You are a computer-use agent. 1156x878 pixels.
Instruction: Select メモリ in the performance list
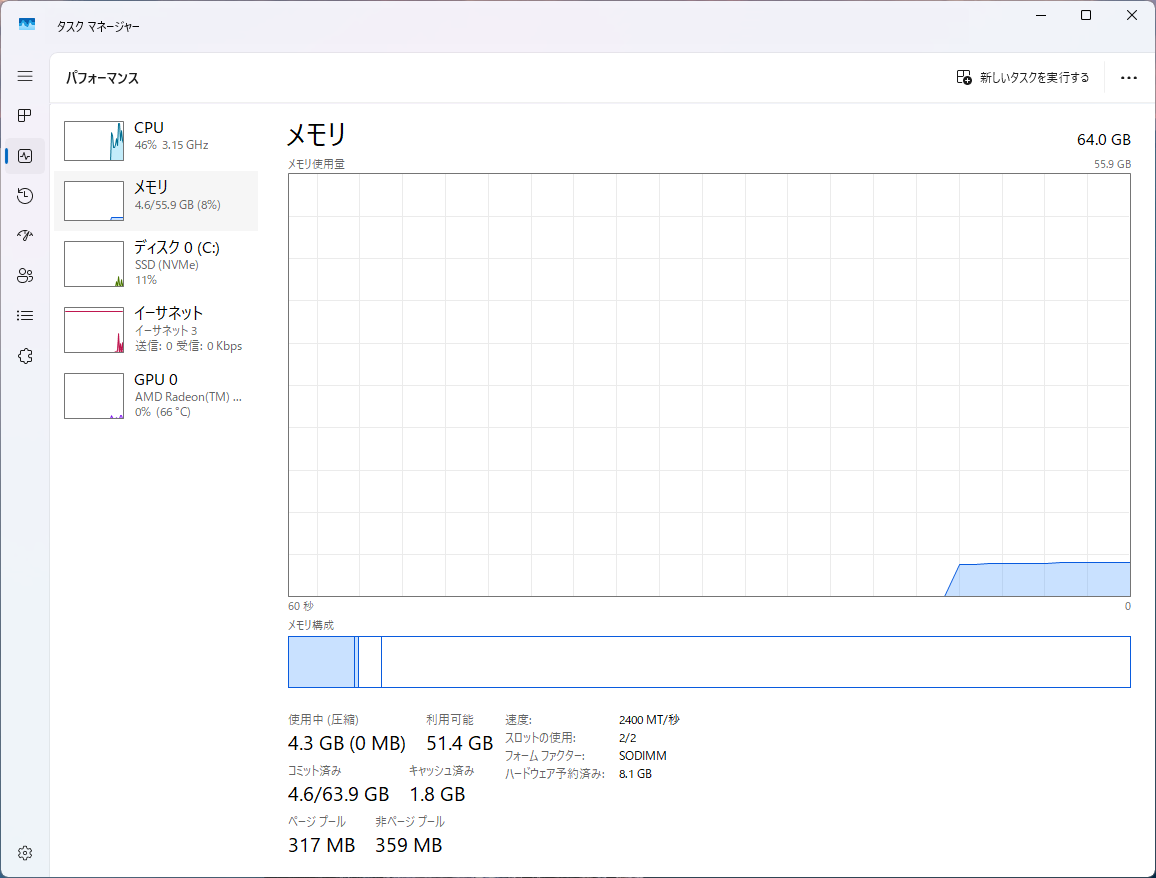click(156, 200)
